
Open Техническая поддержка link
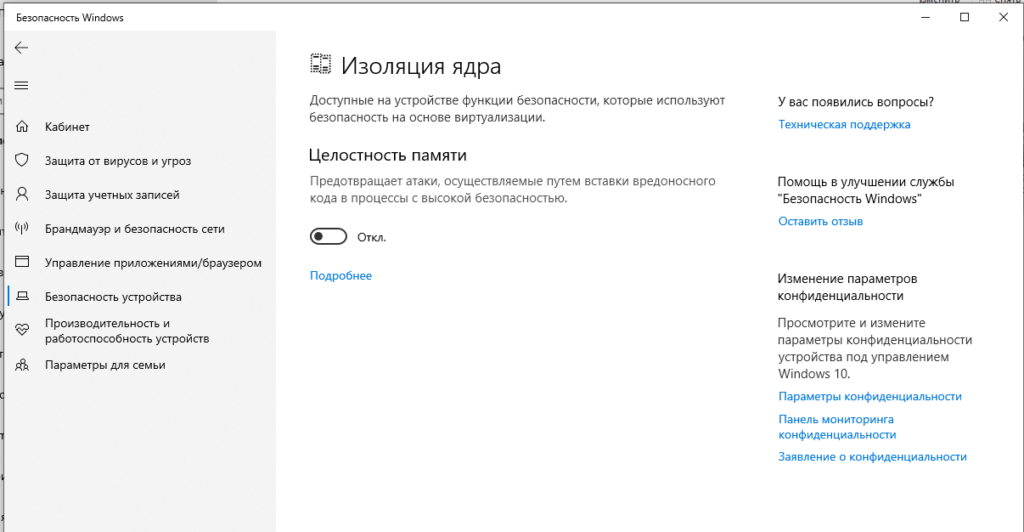click(x=844, y=124)
